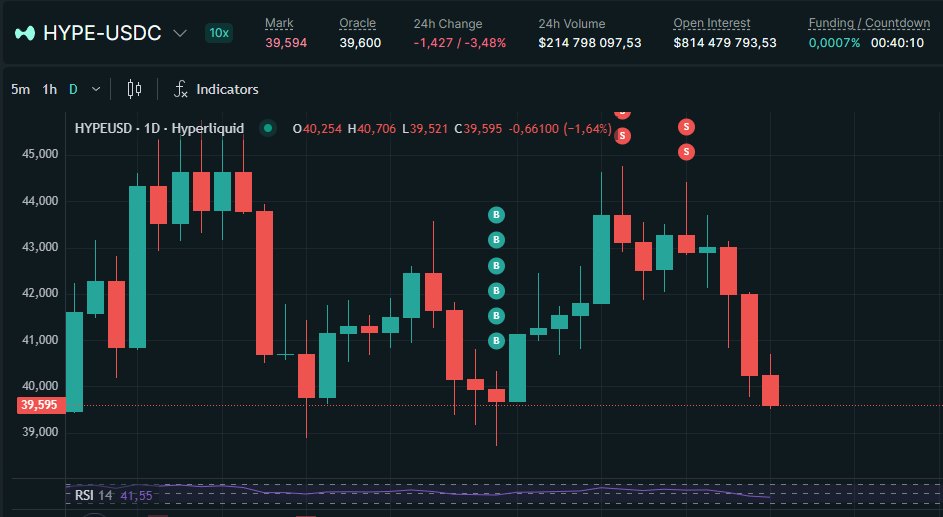Click the Oracle price label
Viewport: 943px width, 517px height.
(x=357, y=23)
